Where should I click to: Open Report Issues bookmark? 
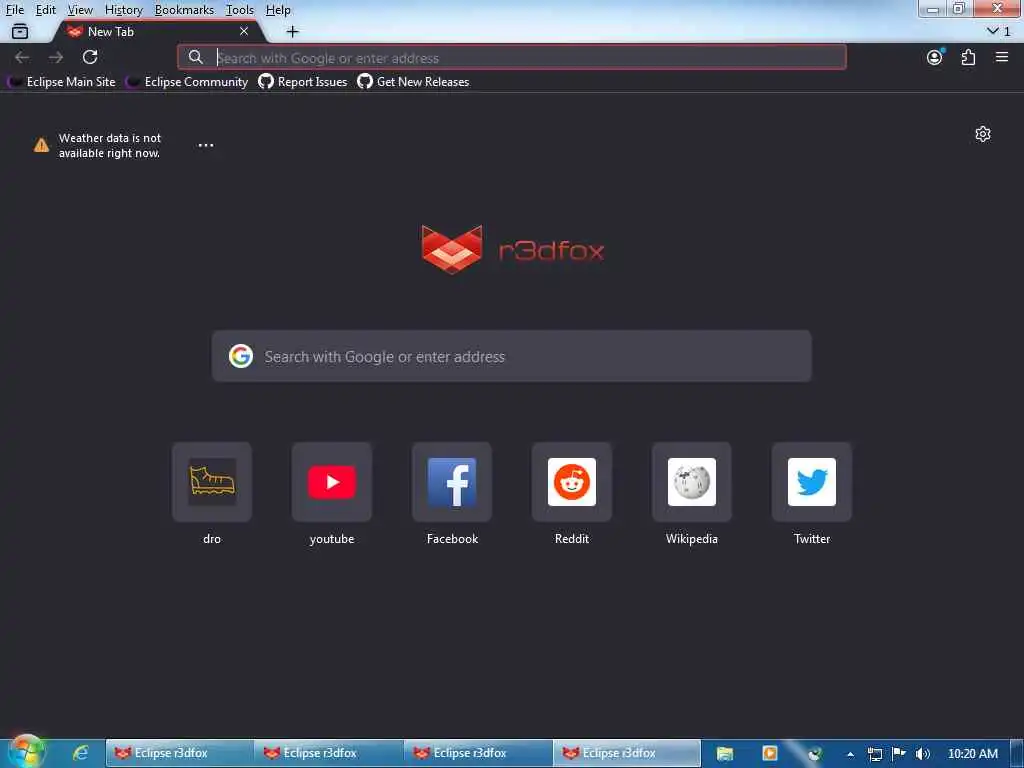303,82
